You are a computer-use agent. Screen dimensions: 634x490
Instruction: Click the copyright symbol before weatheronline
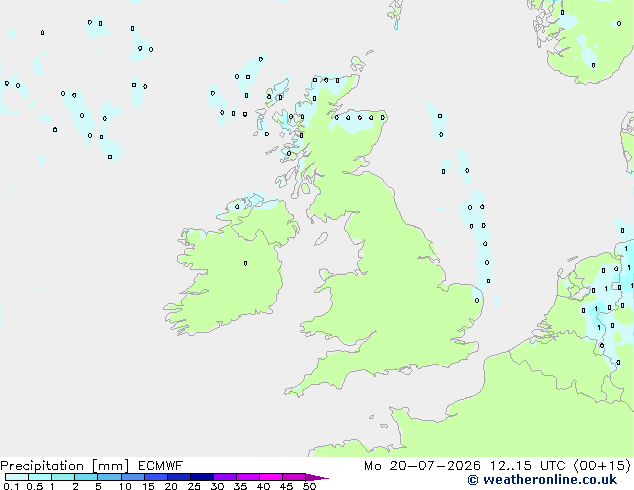tap(472, 480)
